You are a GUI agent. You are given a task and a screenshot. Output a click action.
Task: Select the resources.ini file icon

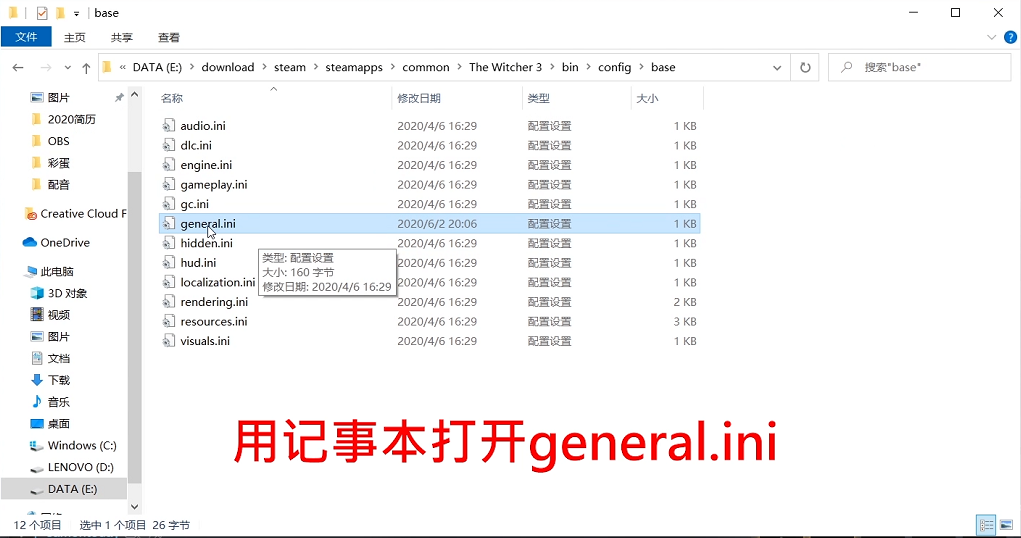169,321
